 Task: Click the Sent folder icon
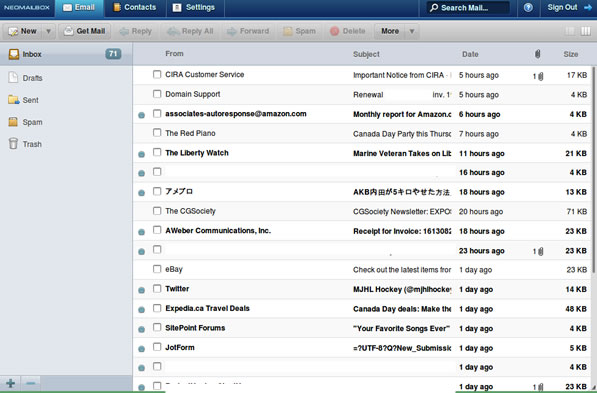coord(14,100)
